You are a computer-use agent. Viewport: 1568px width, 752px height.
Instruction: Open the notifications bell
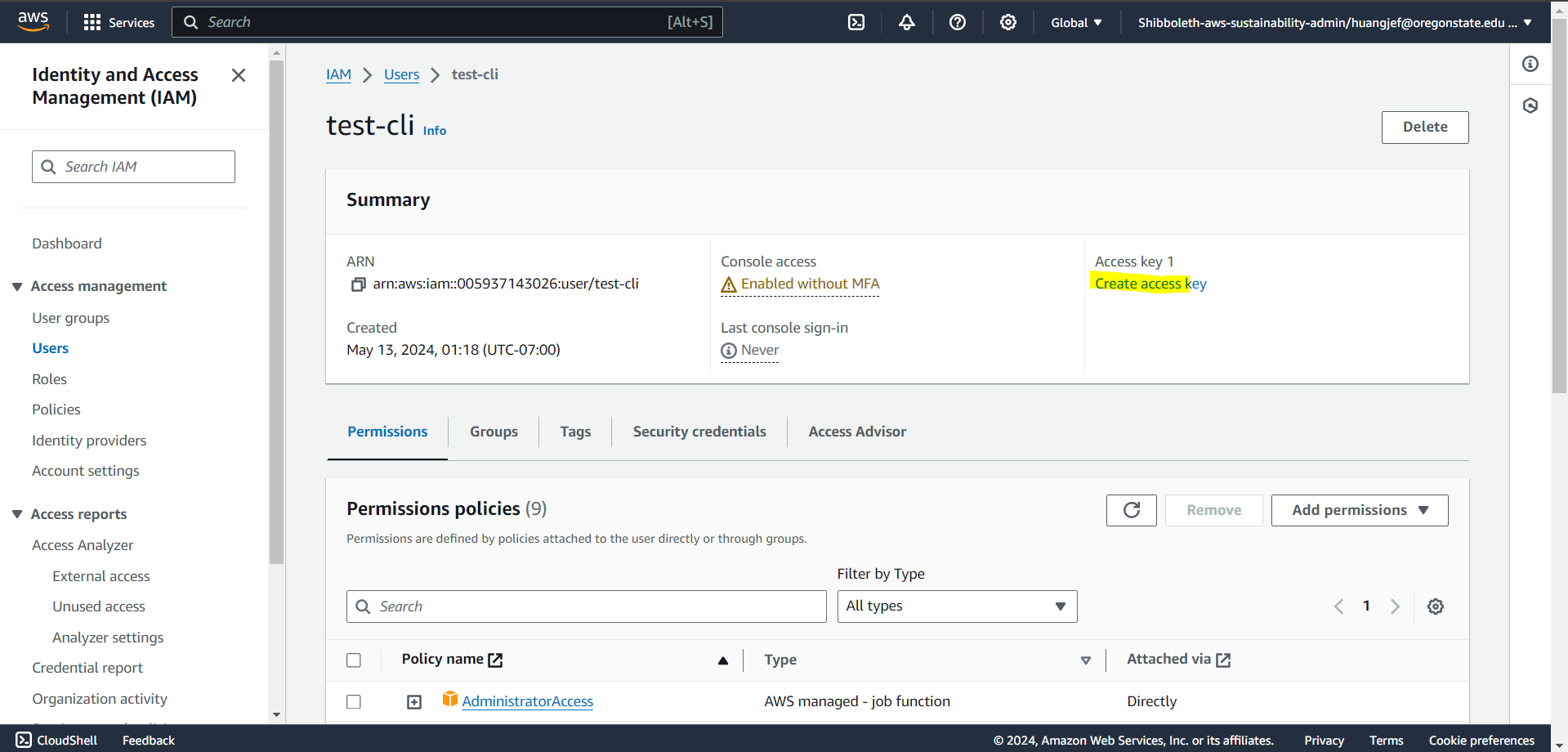(x=907, y=22)
